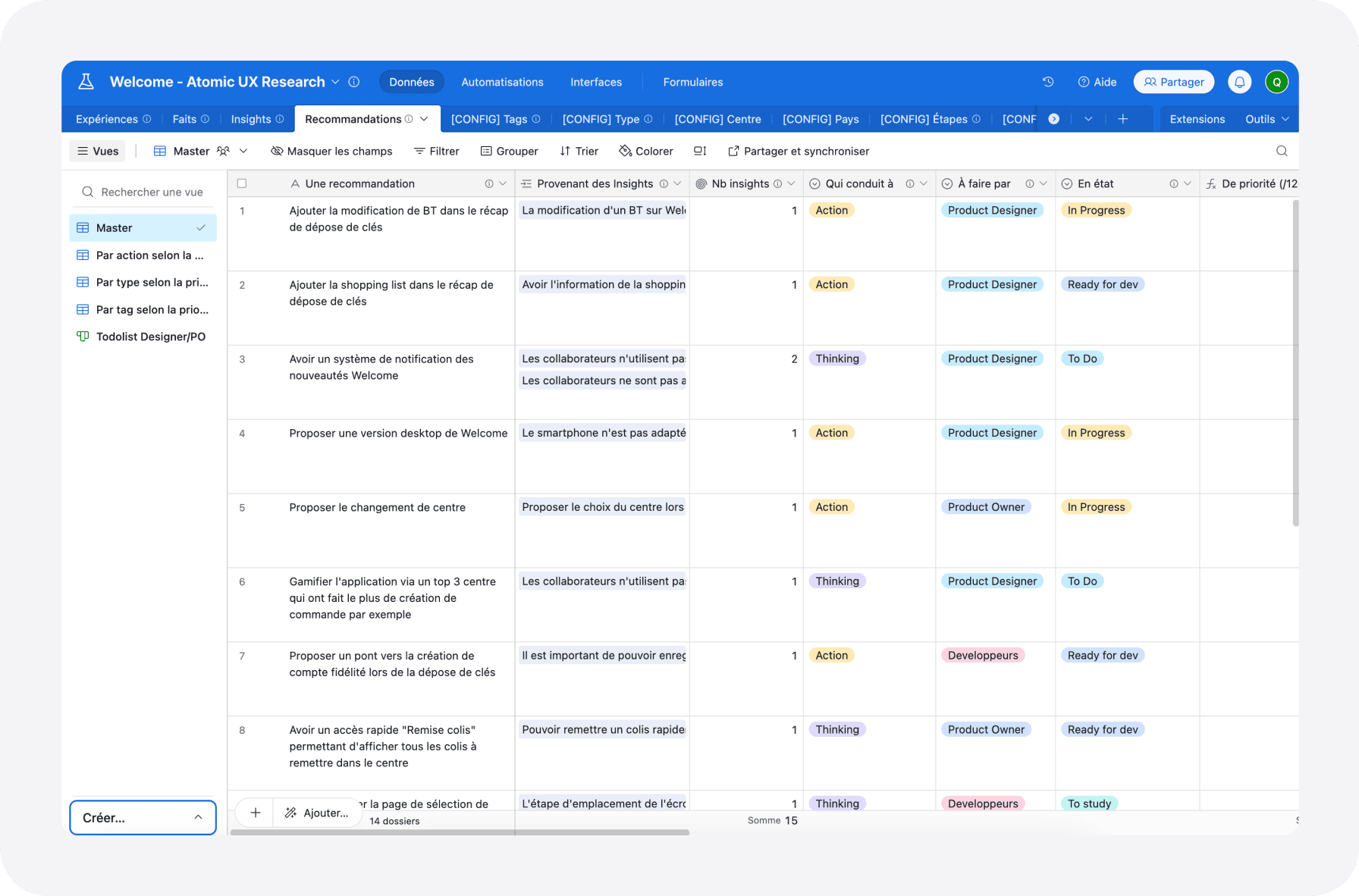Open Nb insights column menu chevron
This screenshot has height=896, width=1359.
pos(791,183)
